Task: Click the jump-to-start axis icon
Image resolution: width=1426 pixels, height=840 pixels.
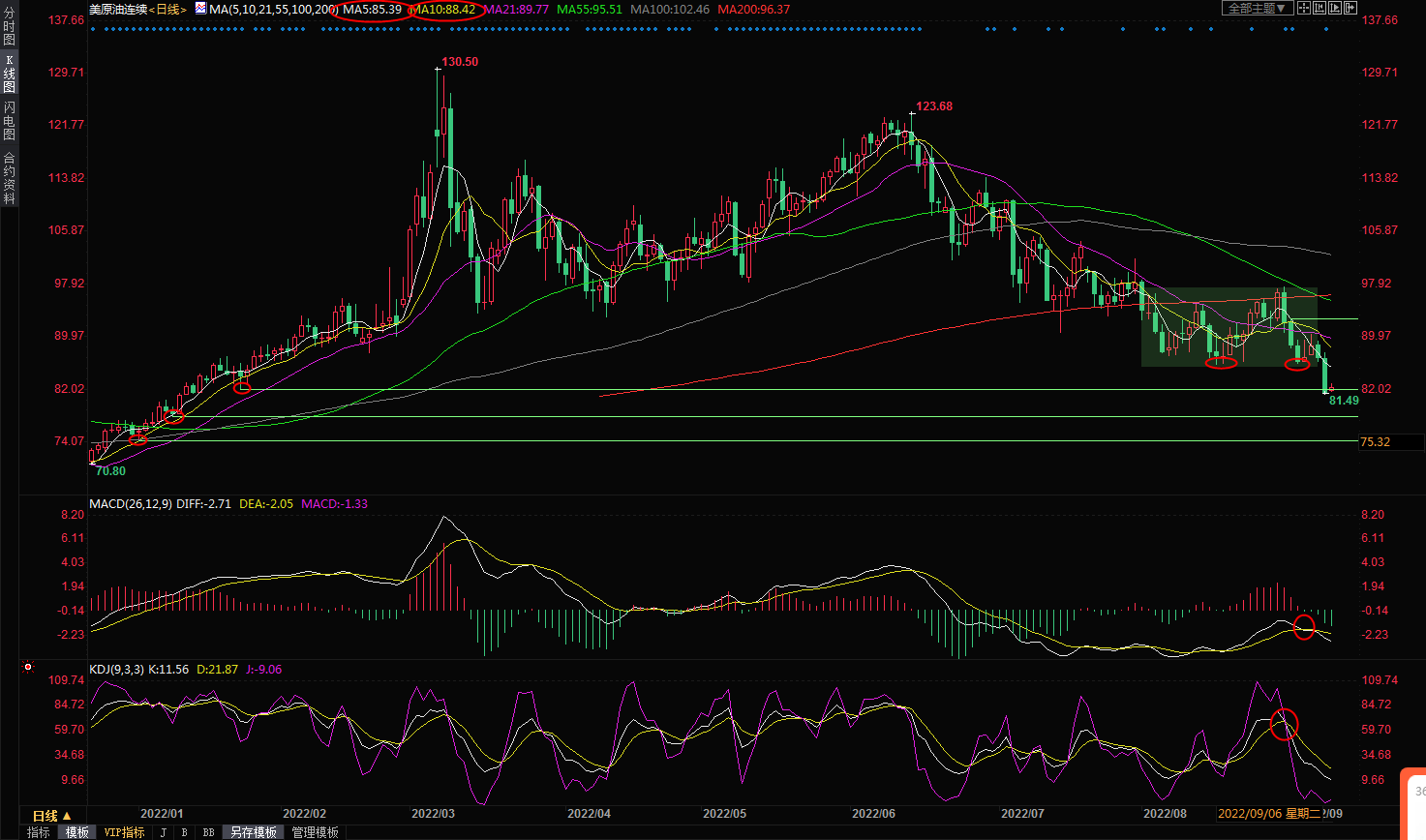Action: point(1320,9)
